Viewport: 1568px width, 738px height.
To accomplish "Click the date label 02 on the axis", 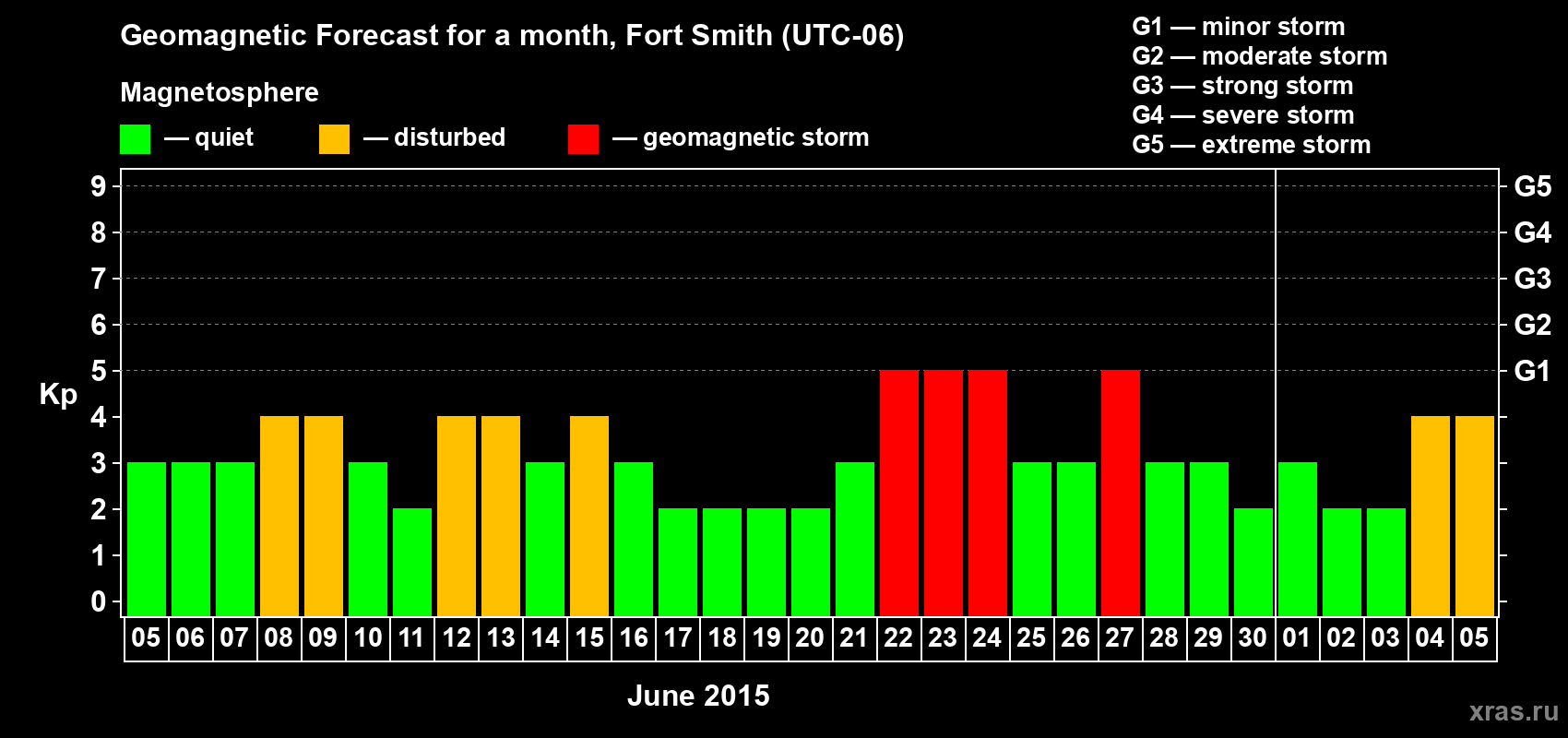I will coord(1342,638).
